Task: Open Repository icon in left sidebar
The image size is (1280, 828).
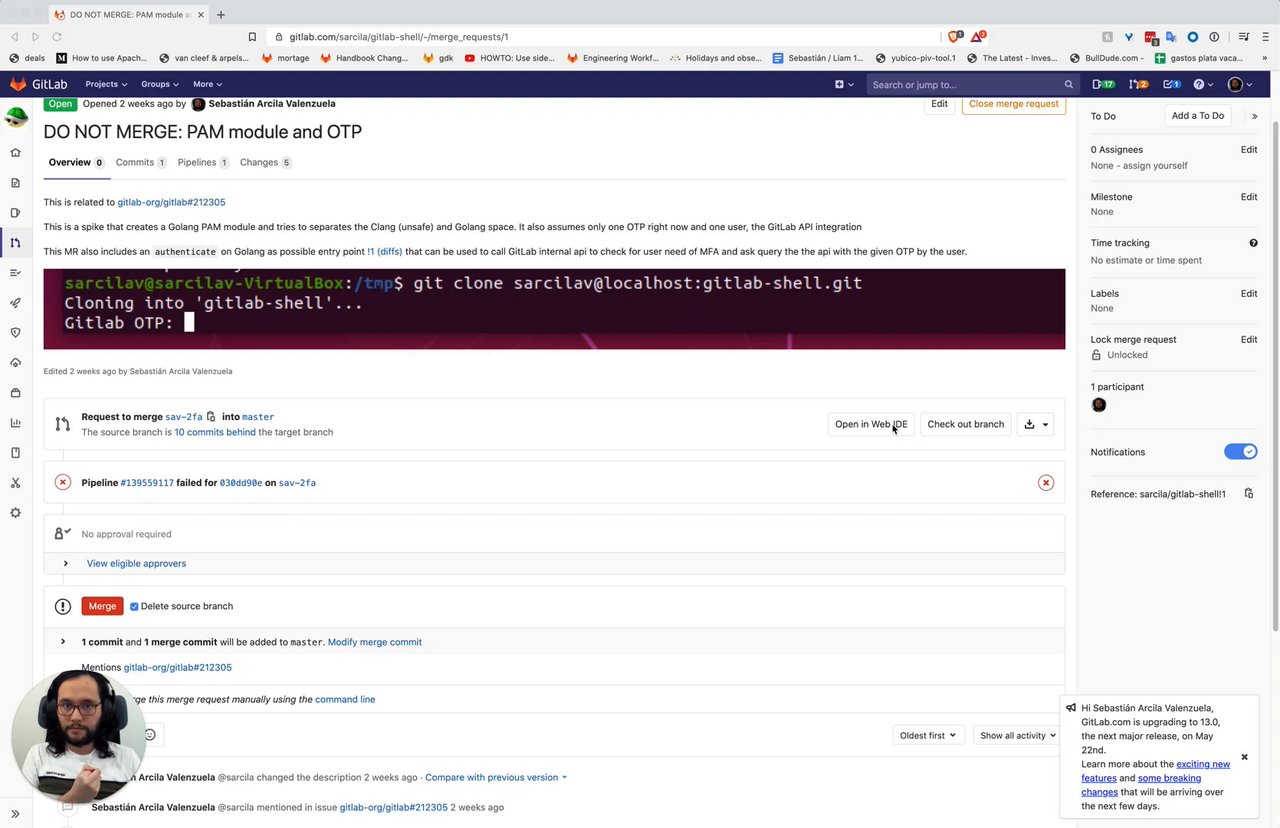Action: 15,183
